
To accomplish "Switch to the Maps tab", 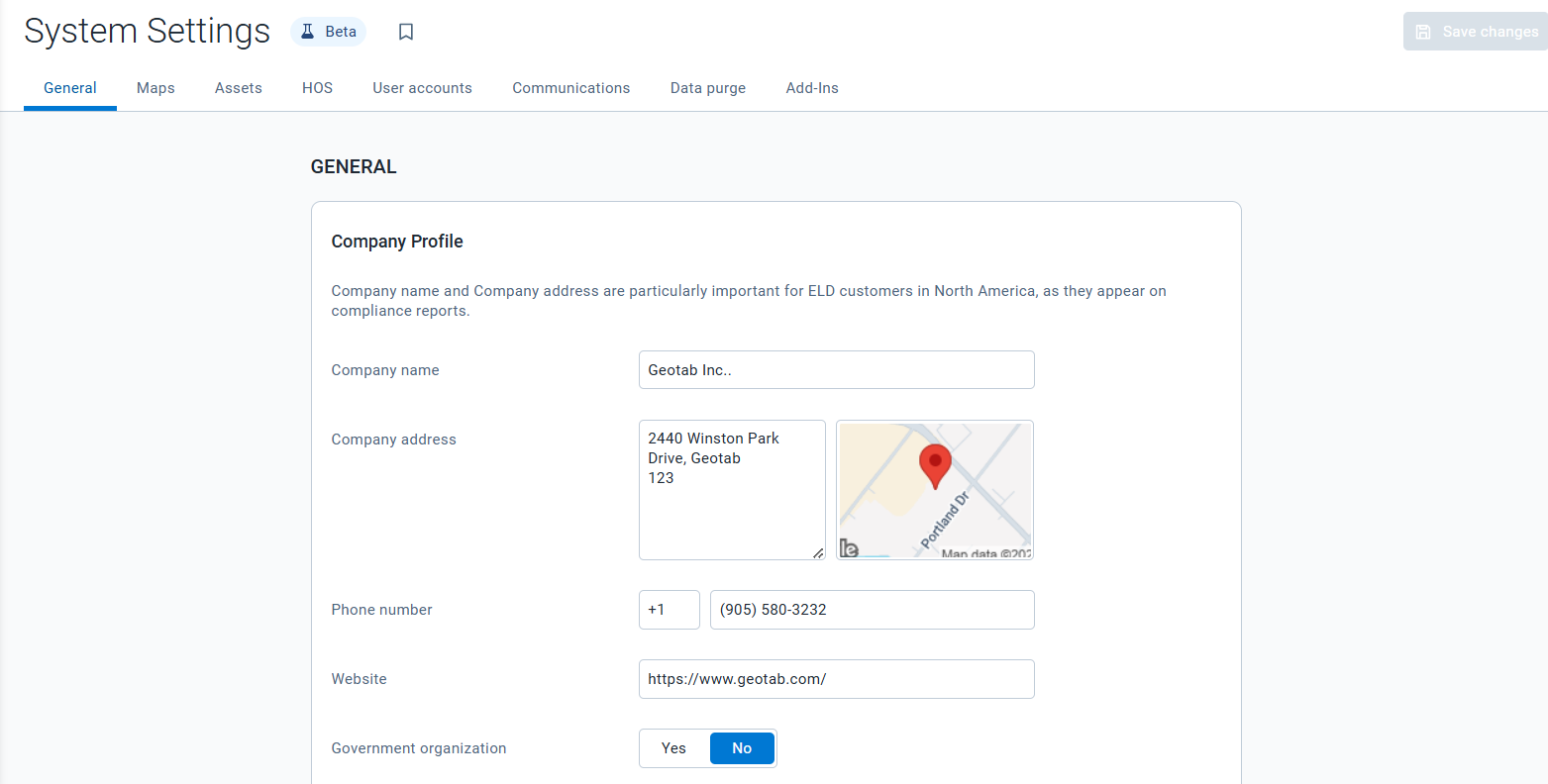I will pyautogui.click(x=155, y=88).
